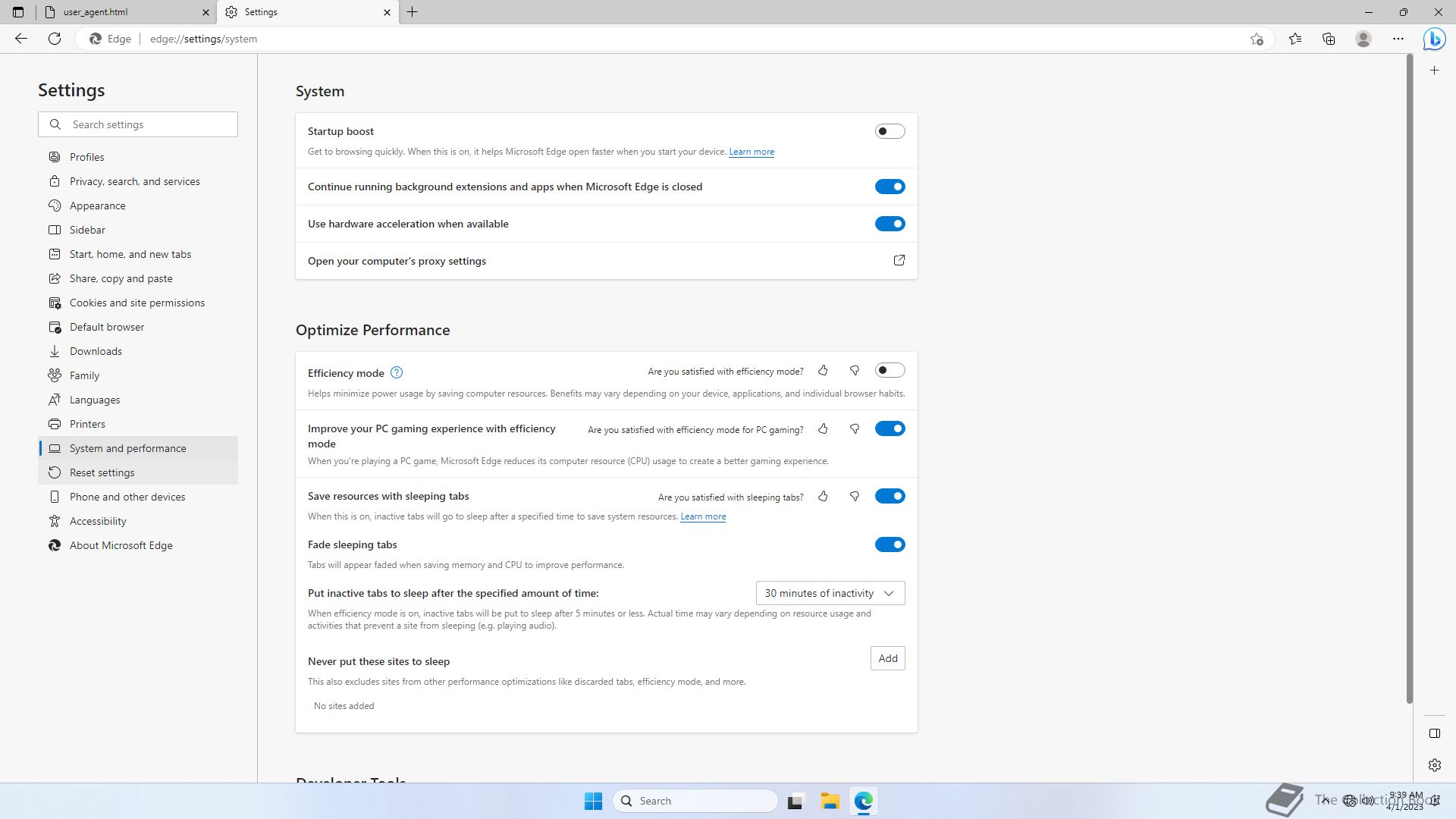Click the address bar URL

(203, 39)
